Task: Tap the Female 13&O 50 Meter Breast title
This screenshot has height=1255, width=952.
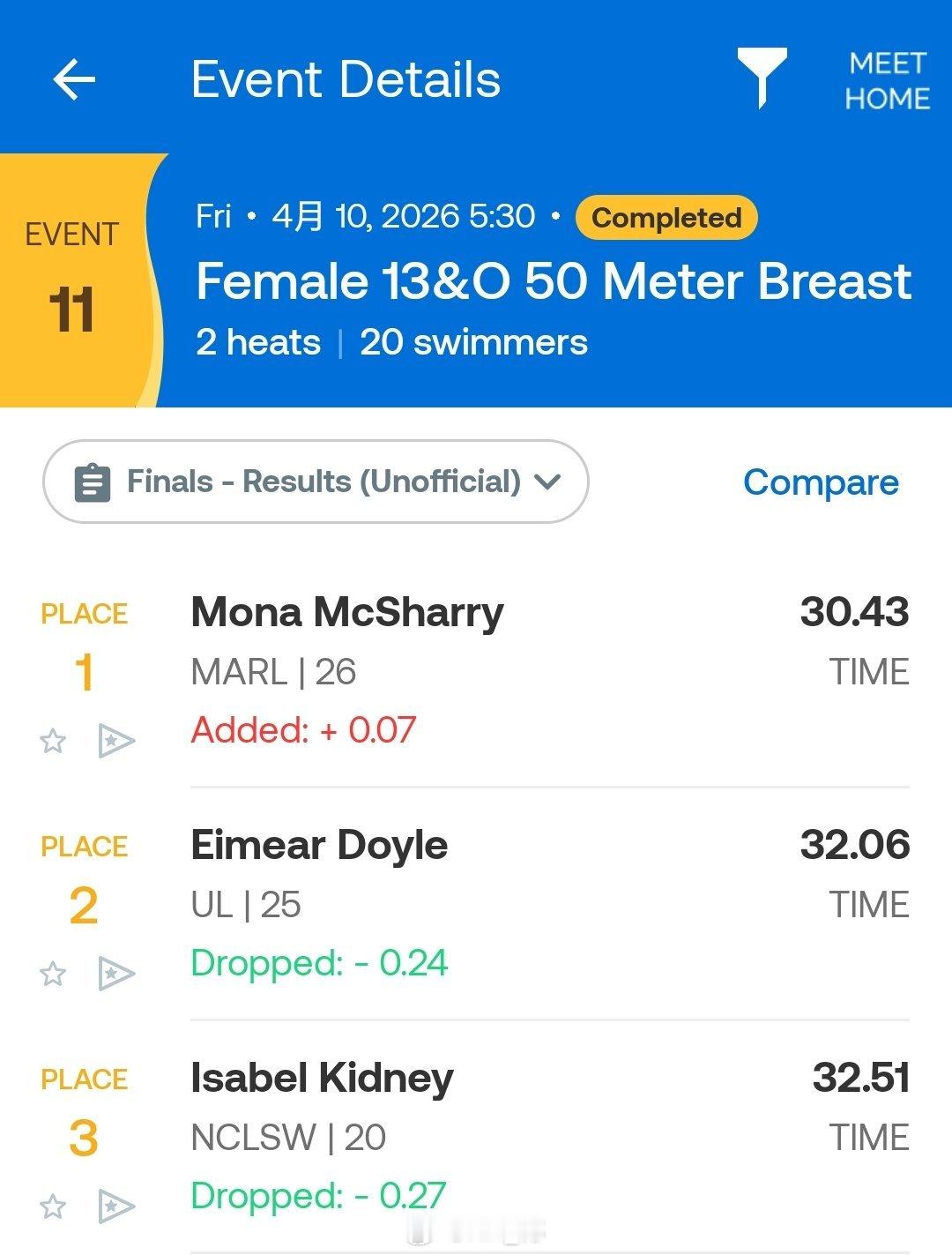Action: click(554, 281)
